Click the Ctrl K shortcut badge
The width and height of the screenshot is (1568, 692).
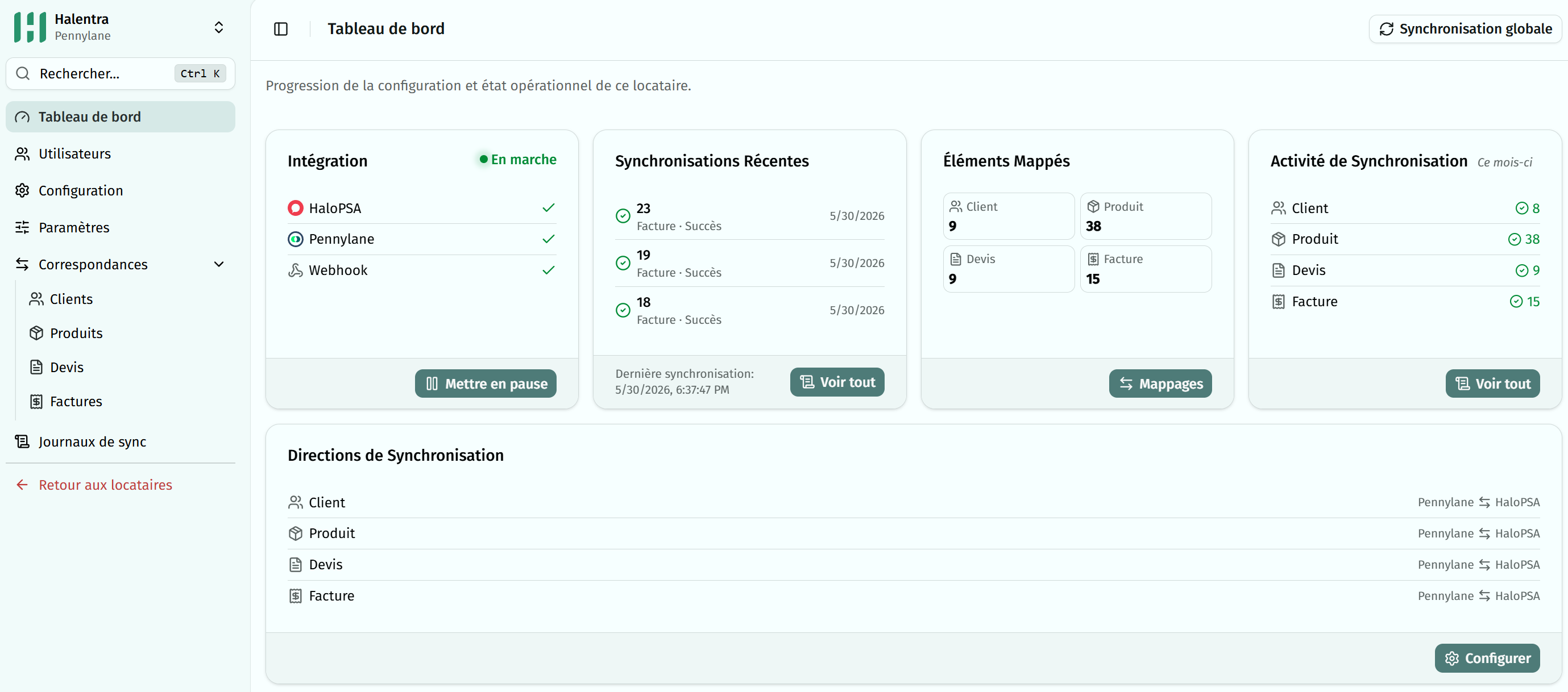coord(200,74)
